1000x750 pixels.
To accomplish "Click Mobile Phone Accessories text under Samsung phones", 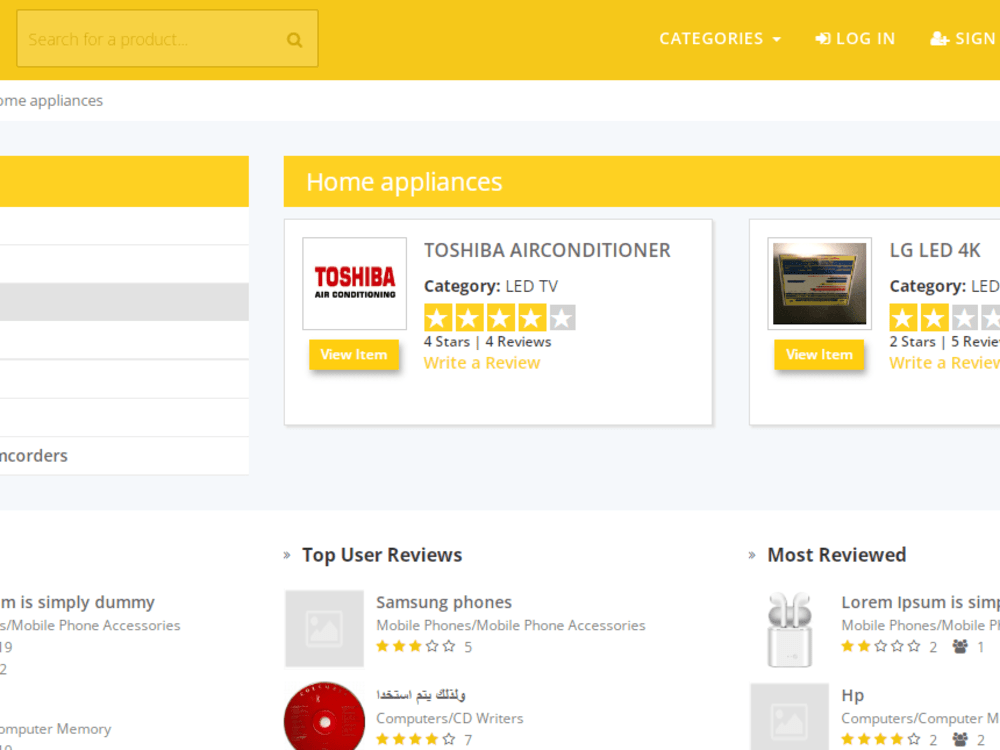I will (x=511, y=626).
